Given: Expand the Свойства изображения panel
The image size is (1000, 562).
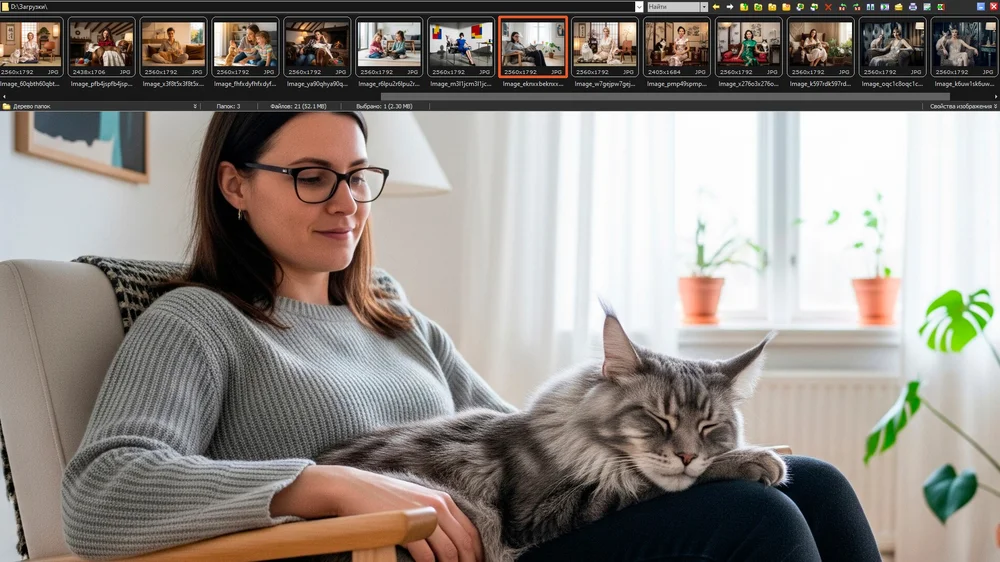Looking at the screenshot, I should (994, 106).
